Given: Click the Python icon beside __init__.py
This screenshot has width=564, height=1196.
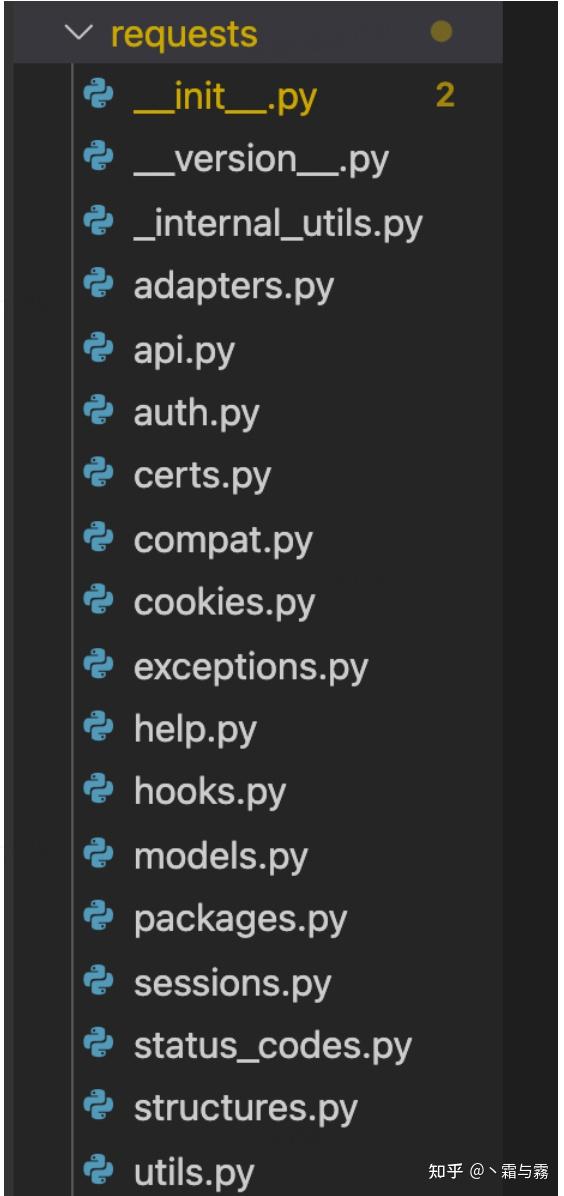Looking at the screenshot, I should (98, 96).
